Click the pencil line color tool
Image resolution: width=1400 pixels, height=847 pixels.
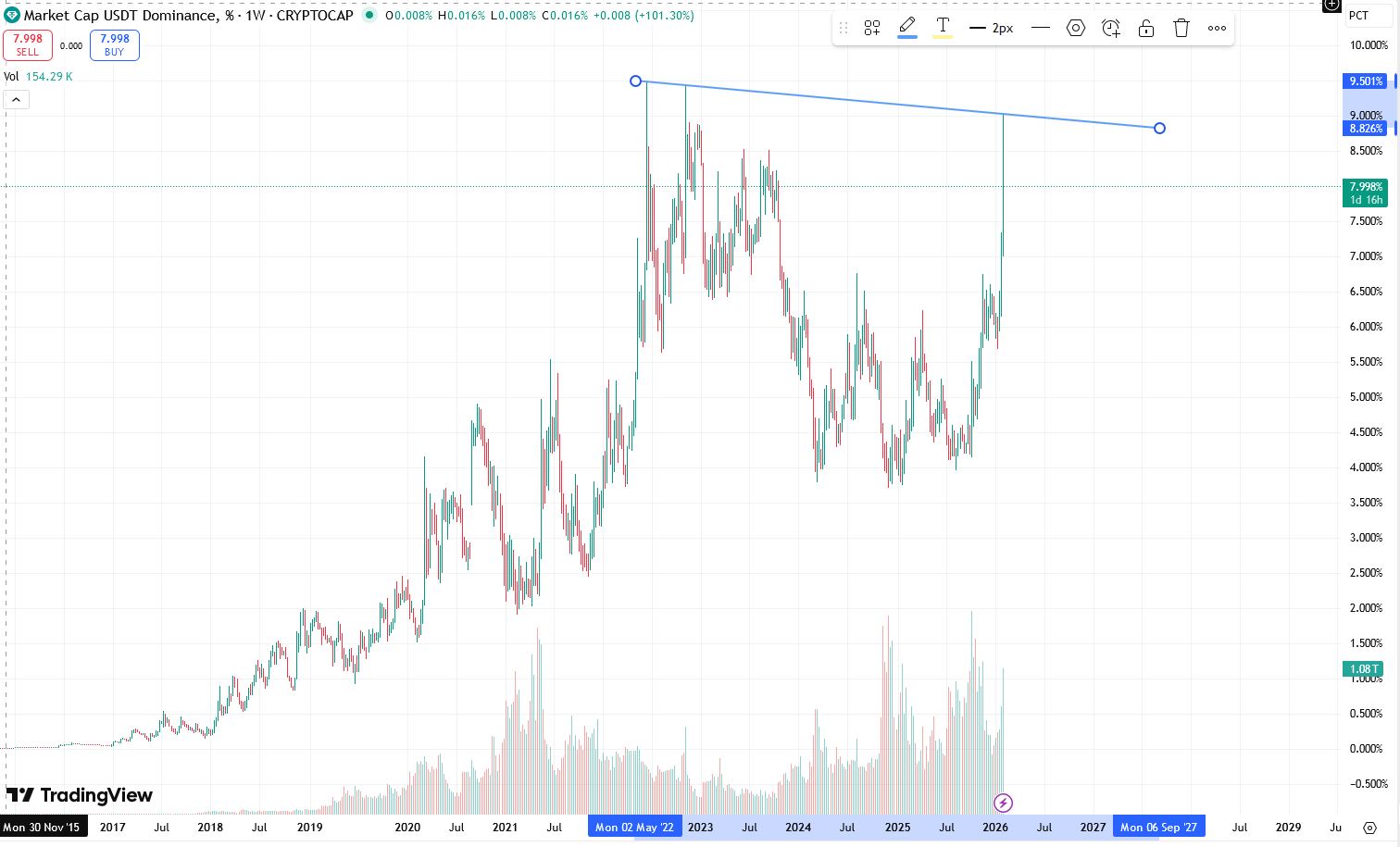click(x=907, y=27)
